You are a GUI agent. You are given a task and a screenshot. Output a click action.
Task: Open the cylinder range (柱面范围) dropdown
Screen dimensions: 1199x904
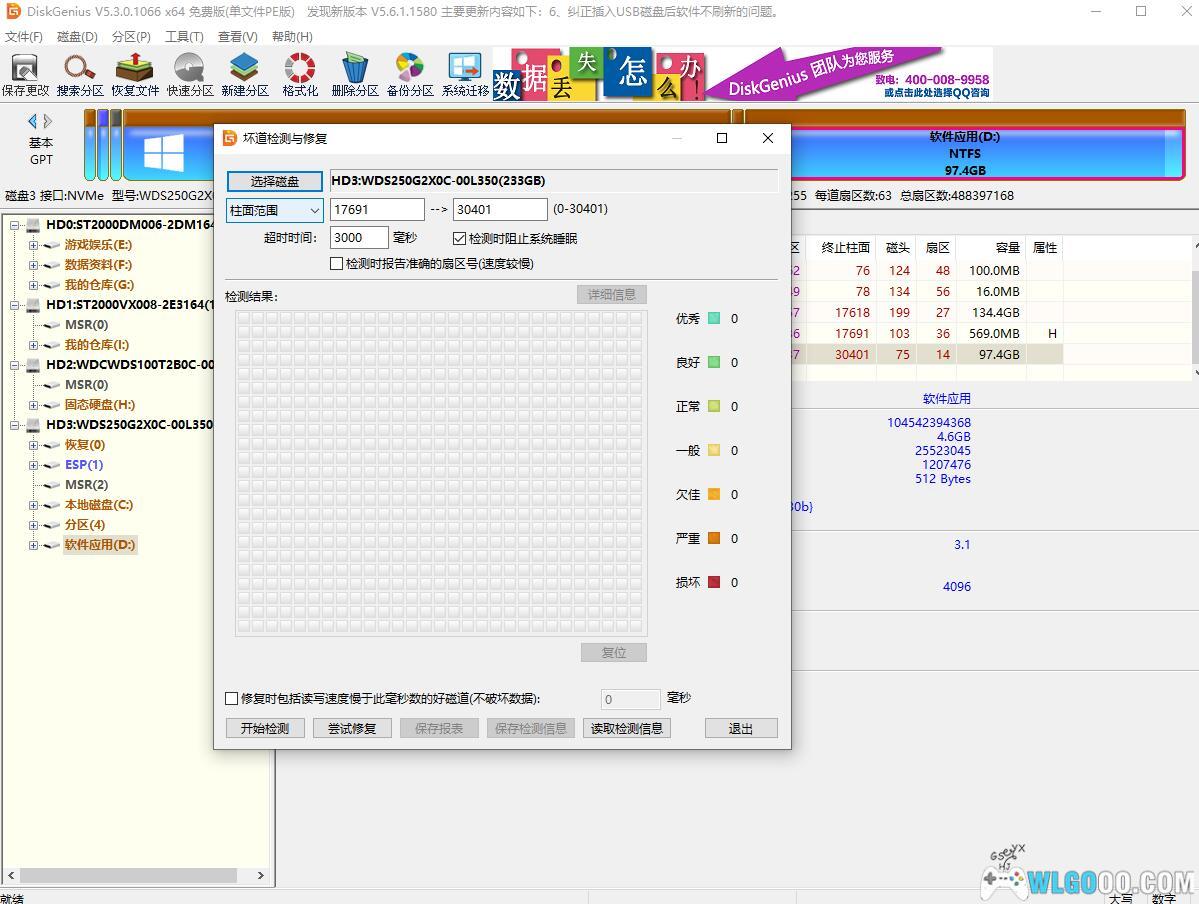coord(275,210)
